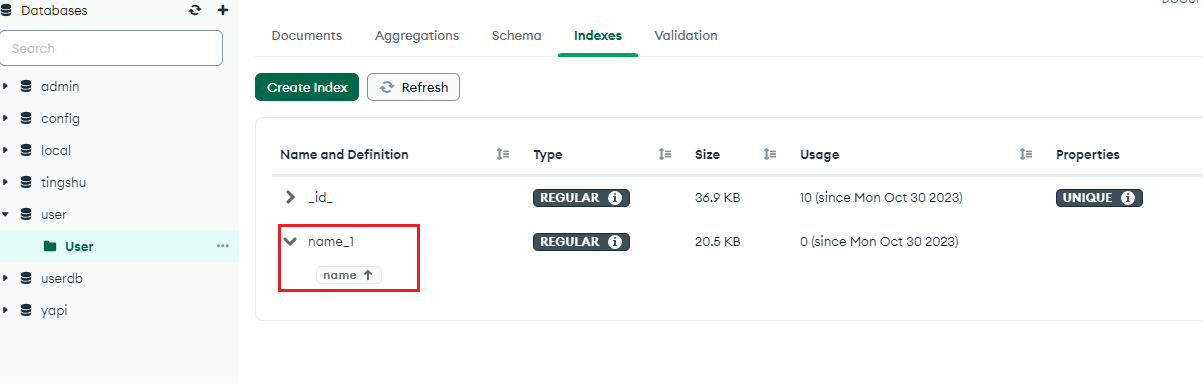Image resolution: width=1203 pixels, height=383 pixels.
Task: Sort by Name and Definition column icon
Action: click(503, 155)
